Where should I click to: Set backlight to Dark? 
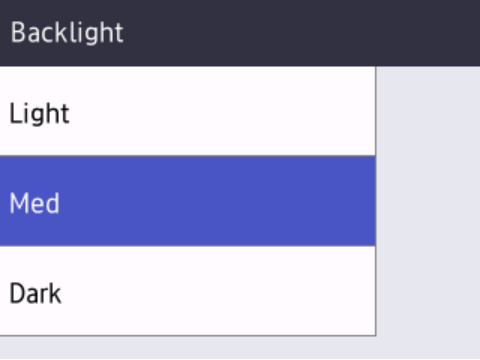tap(188, 291)
